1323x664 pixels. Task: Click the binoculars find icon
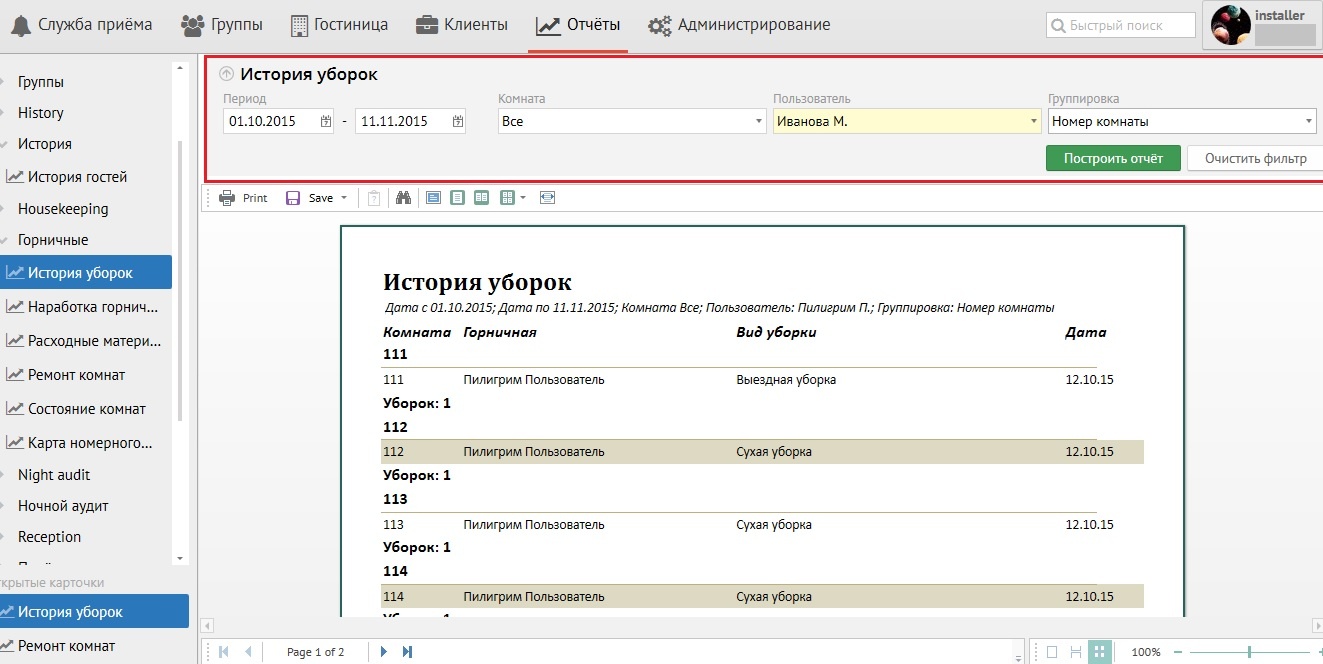[x=403, y=198]
